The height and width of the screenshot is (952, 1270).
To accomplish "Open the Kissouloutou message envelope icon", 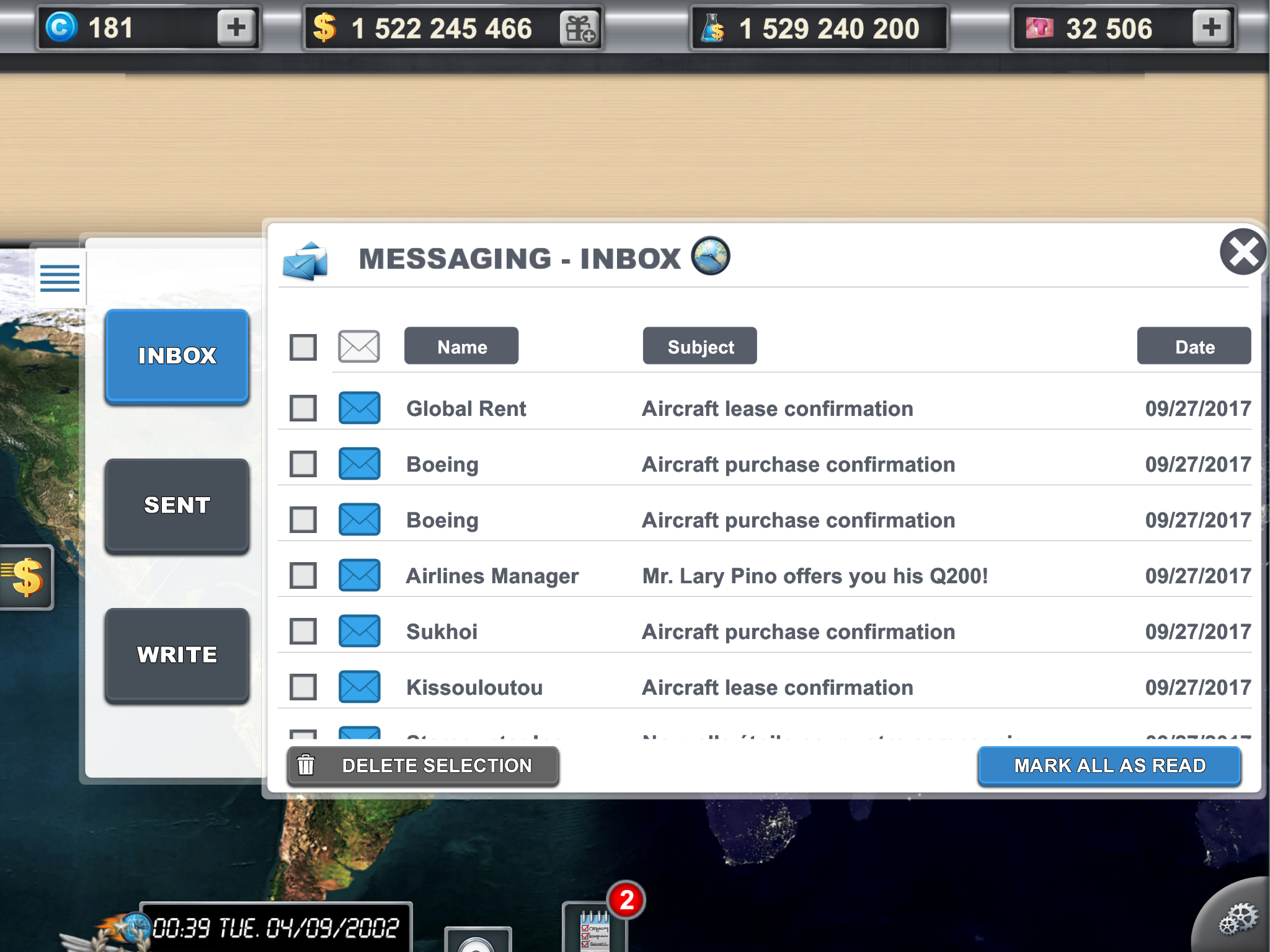I will 359,687.
